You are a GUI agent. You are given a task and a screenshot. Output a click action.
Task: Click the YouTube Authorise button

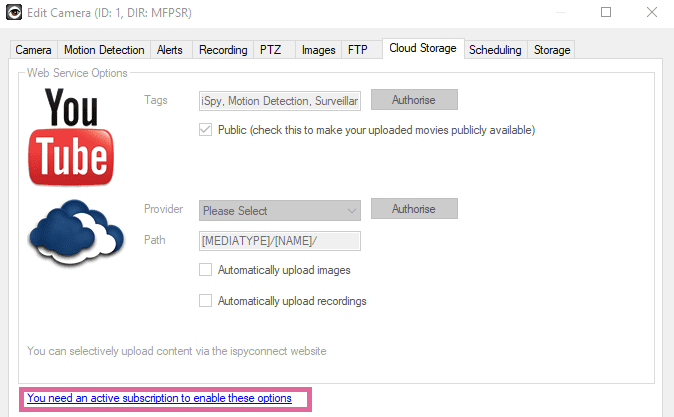[414, 100]
